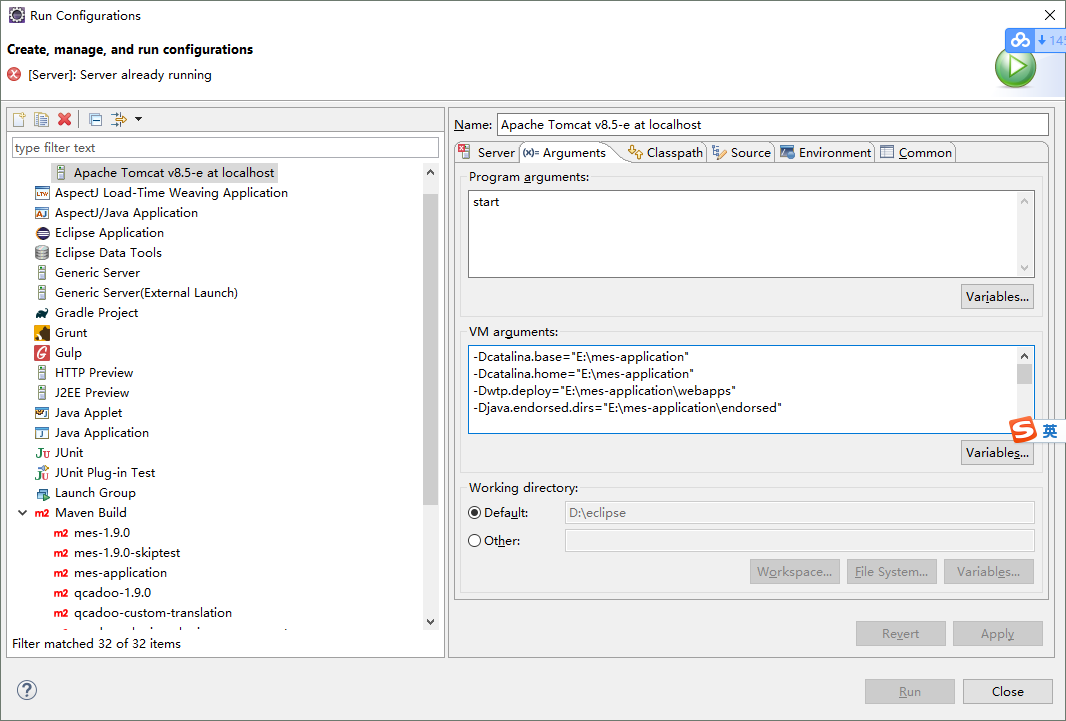Click the Eclipse Application icon
The image size is (1066, 721).
tap(42, 233)
